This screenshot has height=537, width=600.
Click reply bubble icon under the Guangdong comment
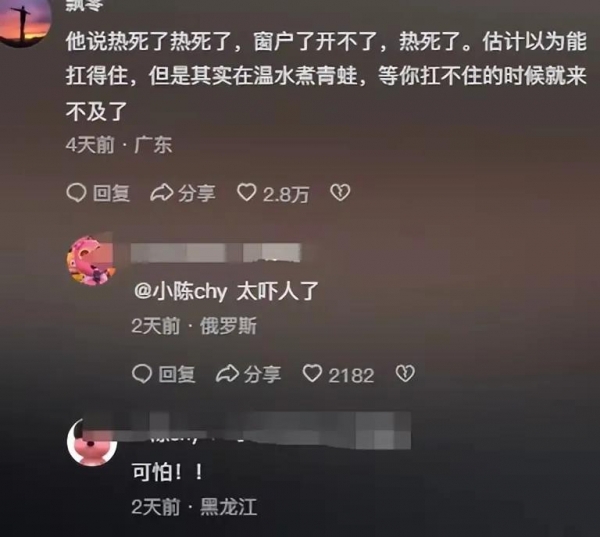pyautogui.click(x=76, y=193)
